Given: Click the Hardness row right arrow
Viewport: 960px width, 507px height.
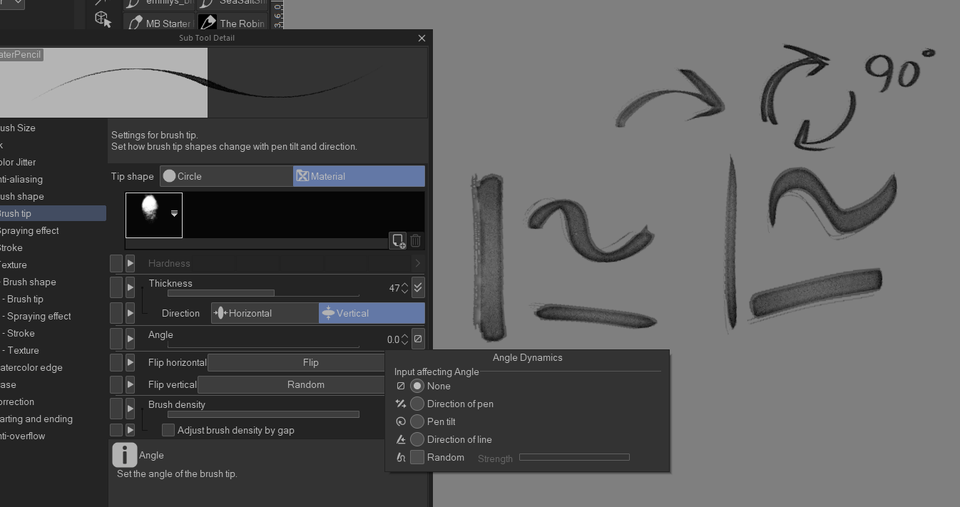Looking at the screenshot, I should click(x=418, y=263).
